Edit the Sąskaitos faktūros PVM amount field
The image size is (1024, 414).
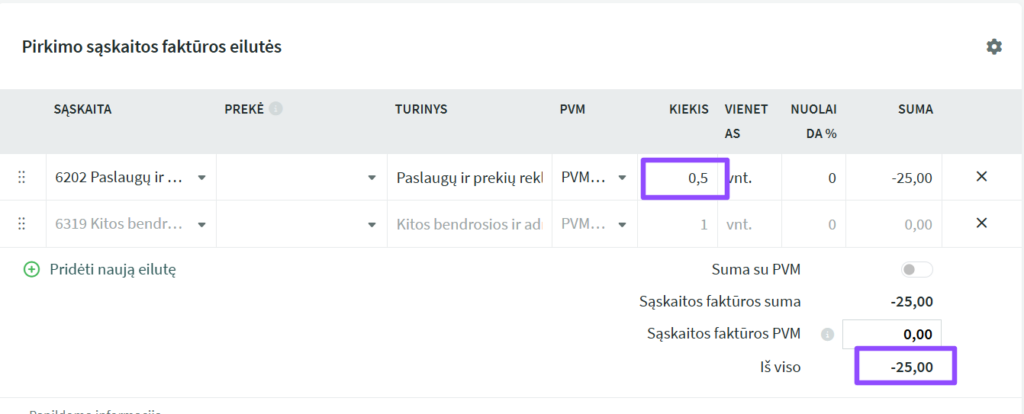(891, 334)
